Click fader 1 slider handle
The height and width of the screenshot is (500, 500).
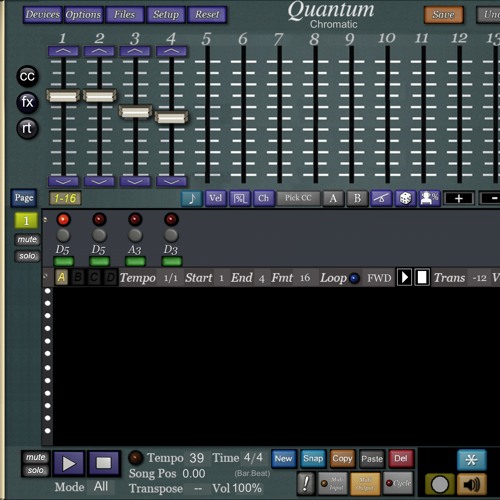[x=63, y=96]
